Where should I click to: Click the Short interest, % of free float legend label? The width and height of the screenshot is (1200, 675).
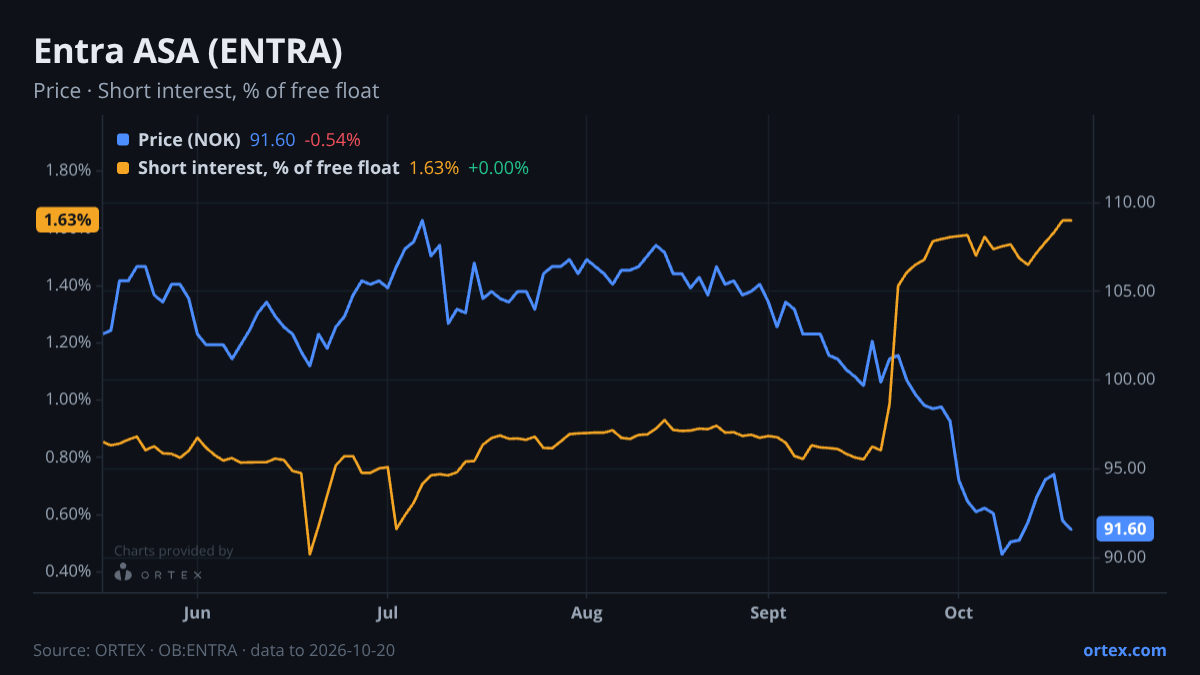[268, 168]
